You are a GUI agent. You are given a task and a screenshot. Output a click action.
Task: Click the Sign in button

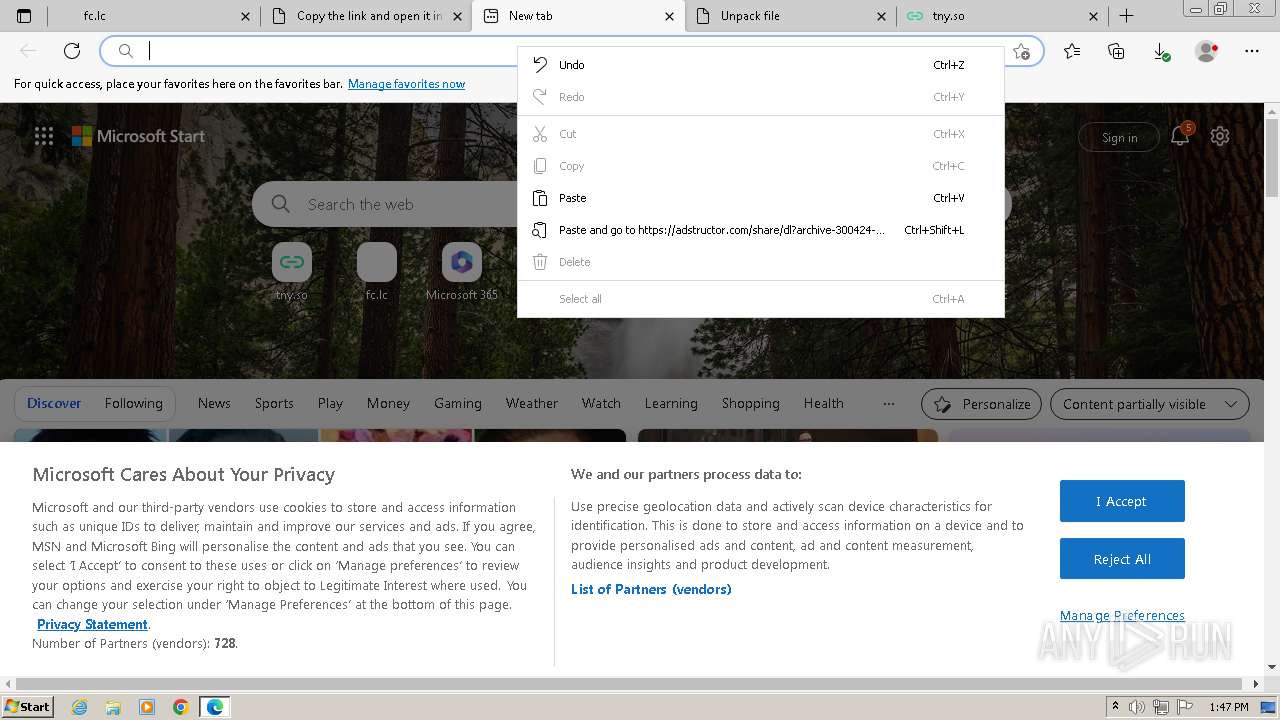(1119, 137)
